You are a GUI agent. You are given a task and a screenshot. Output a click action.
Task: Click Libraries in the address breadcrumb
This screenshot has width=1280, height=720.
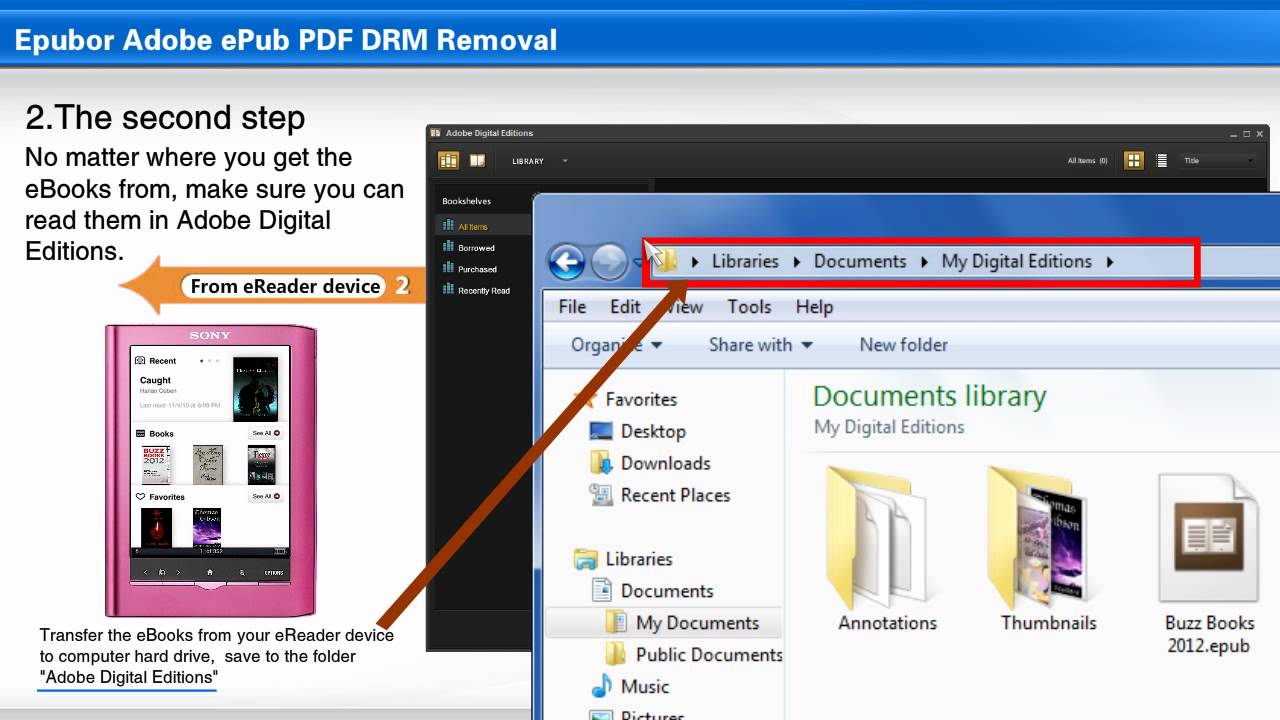click(x=745, y=261)
